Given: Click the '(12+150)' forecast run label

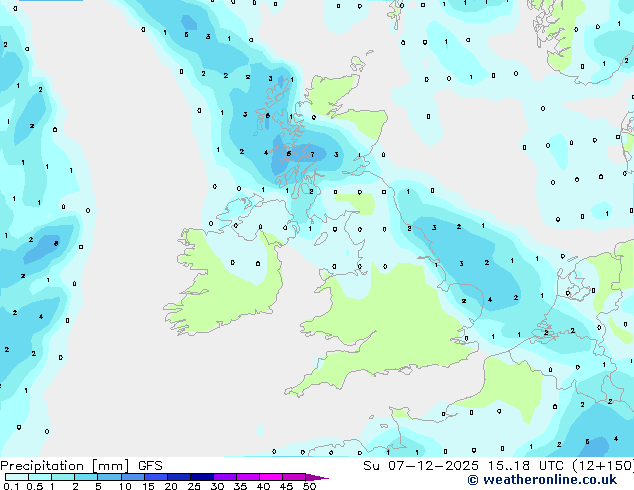Looking at the screenshot, I should pos(603,465).
